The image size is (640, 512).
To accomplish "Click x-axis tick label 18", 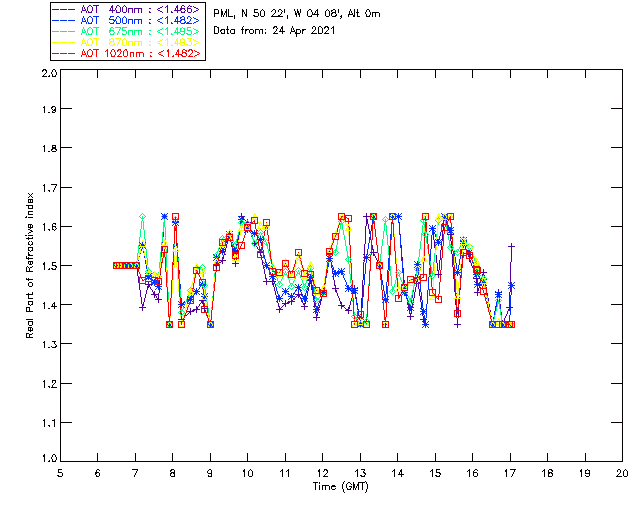I will point(547,473).
